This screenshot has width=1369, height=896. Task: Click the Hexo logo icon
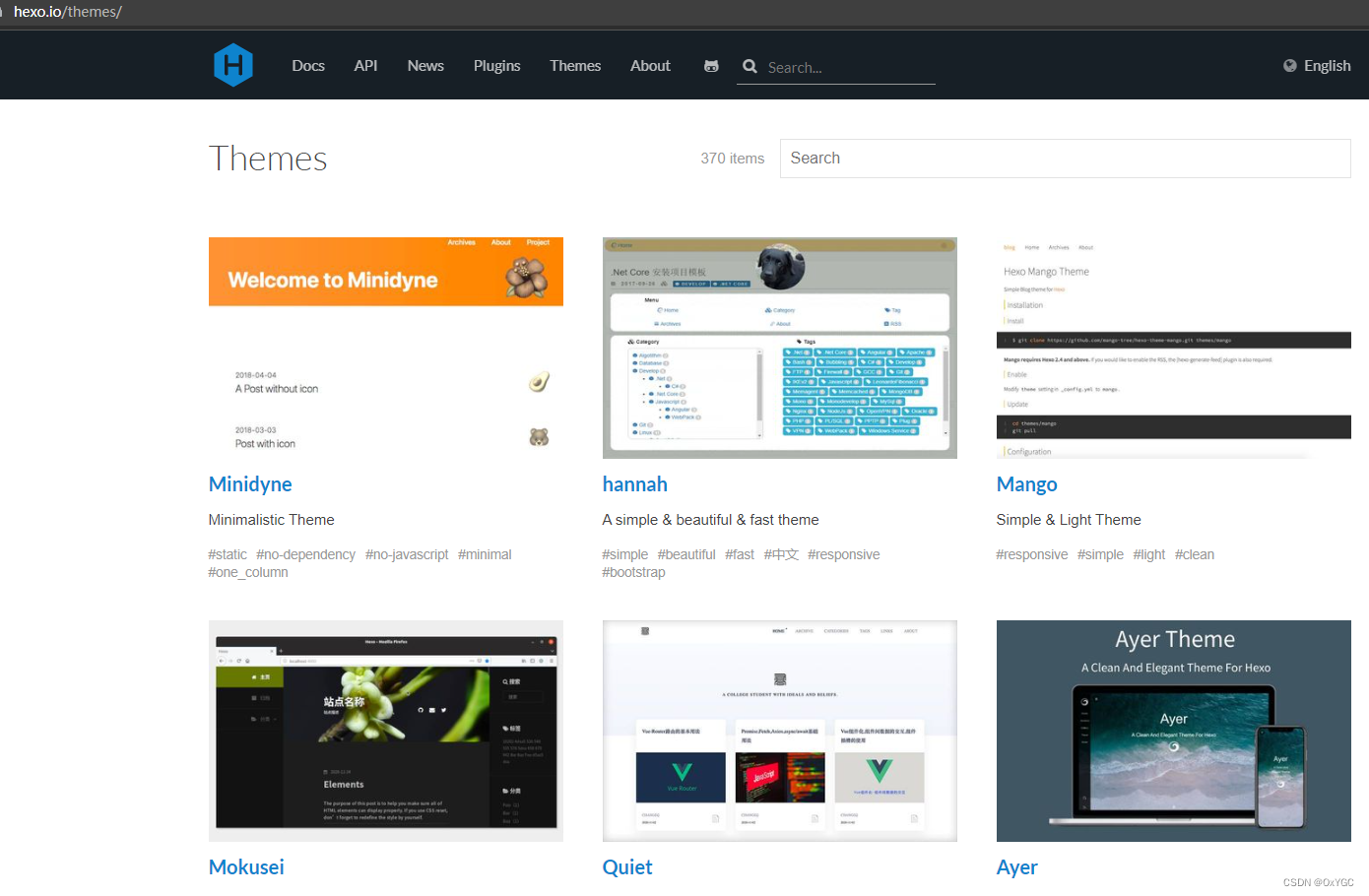pos(233,65)
